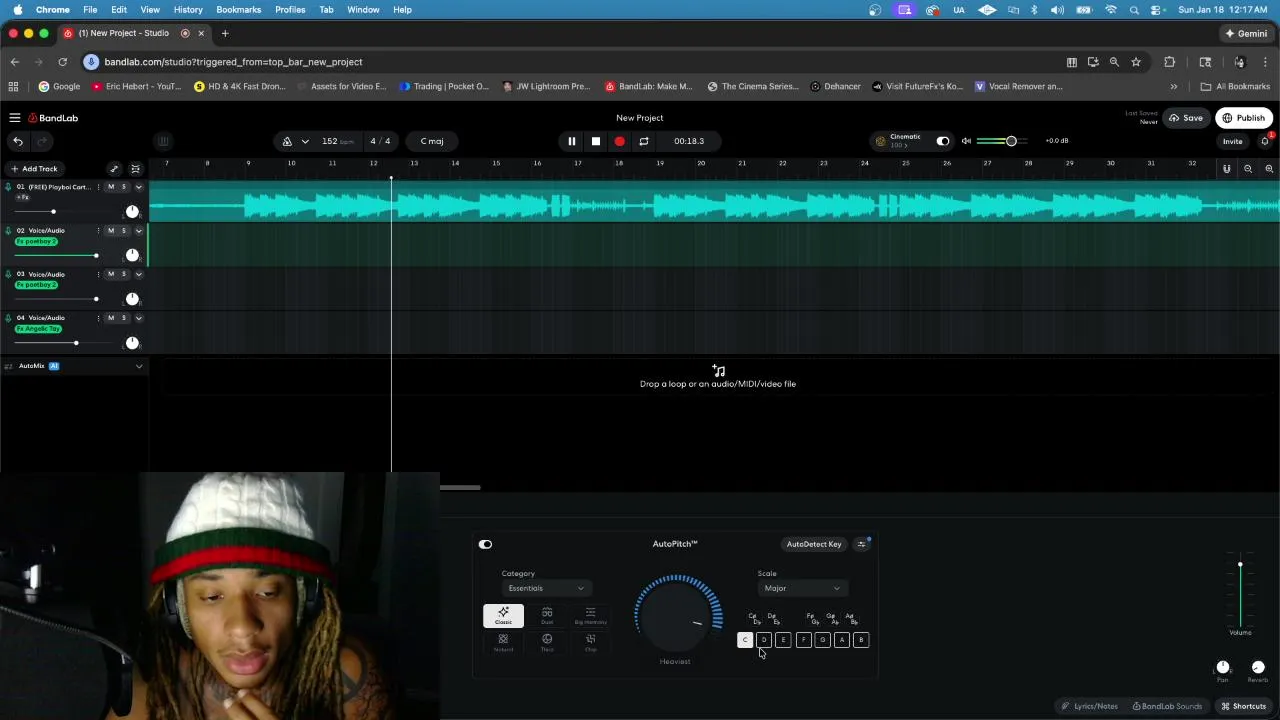The width and height of the screenshot is (1280, 720).
Task: Click track 02 volume slider handle
Action: (96, 255)
